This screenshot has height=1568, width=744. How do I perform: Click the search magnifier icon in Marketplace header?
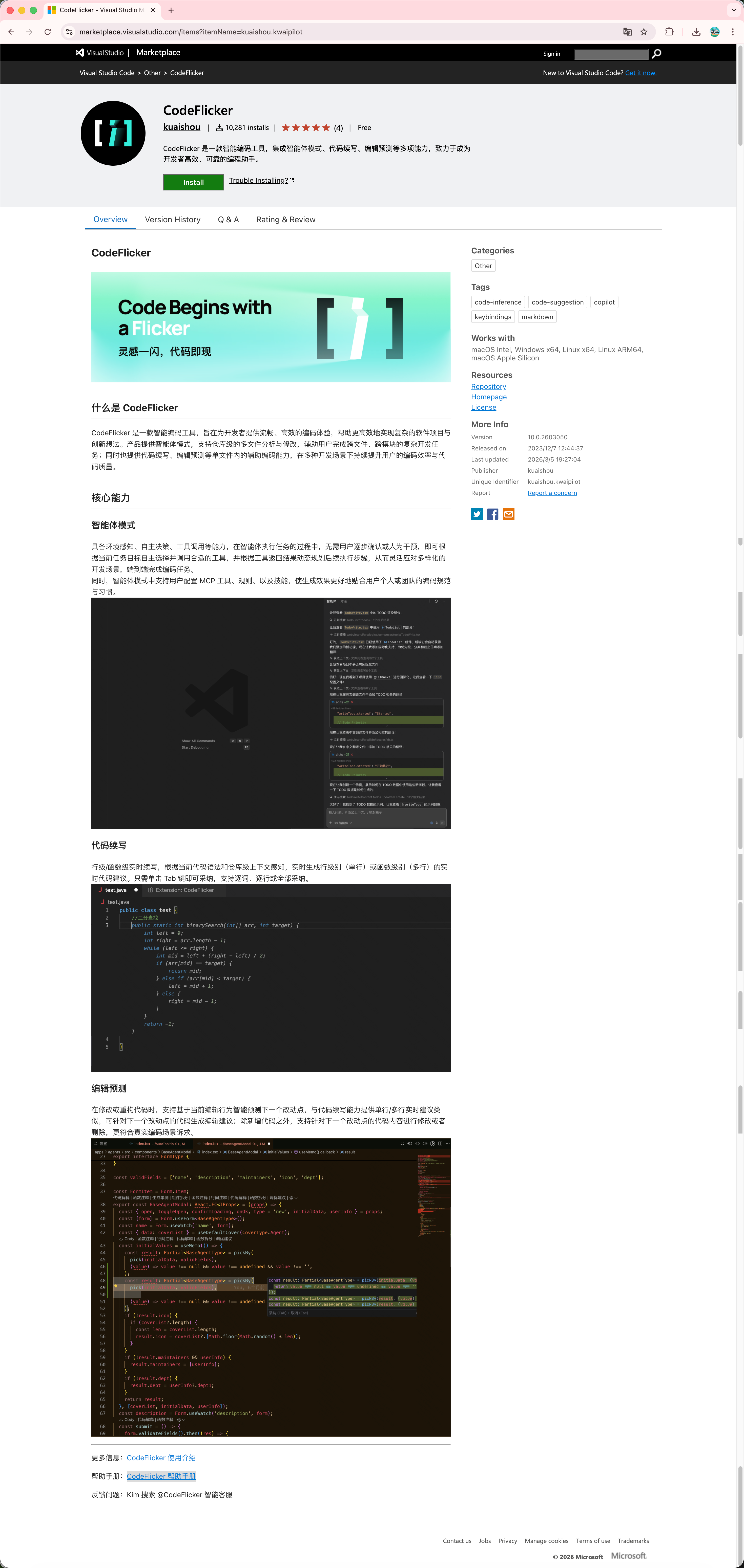tap(656, 54)
